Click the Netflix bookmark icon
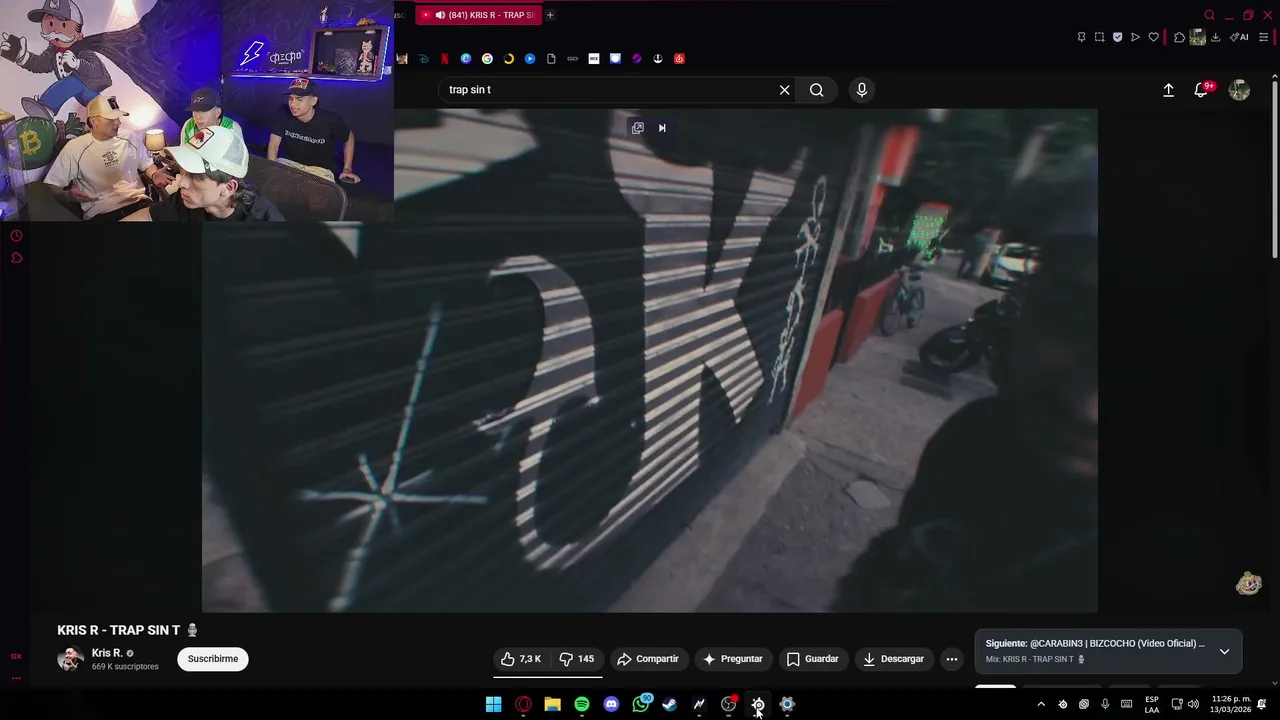 444,59
